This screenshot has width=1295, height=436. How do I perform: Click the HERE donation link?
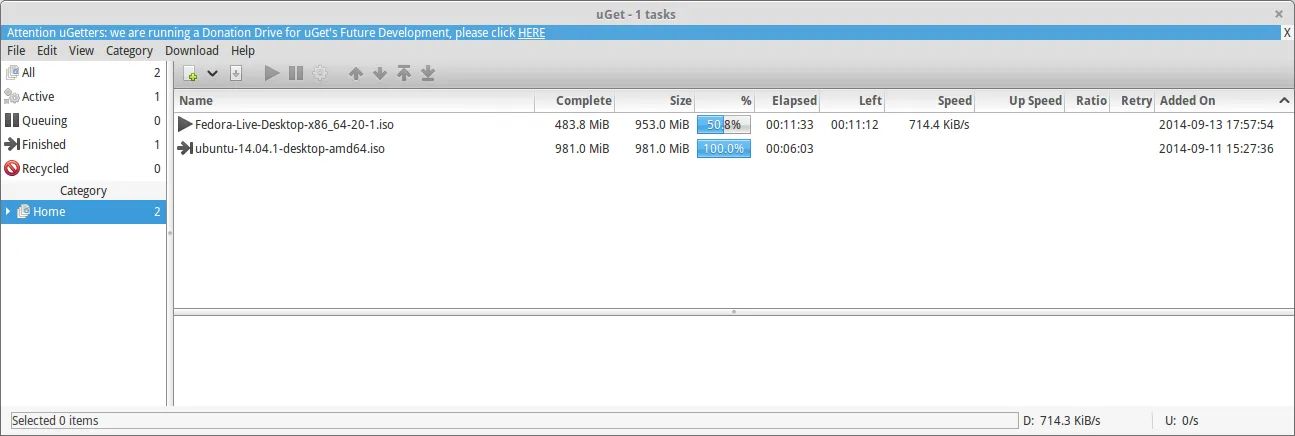[x=531, y=32]
